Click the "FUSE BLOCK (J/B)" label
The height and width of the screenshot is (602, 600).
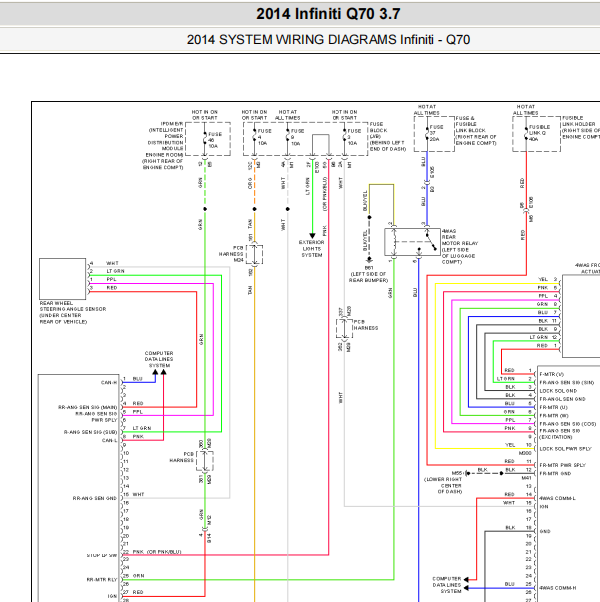(388, 136)
